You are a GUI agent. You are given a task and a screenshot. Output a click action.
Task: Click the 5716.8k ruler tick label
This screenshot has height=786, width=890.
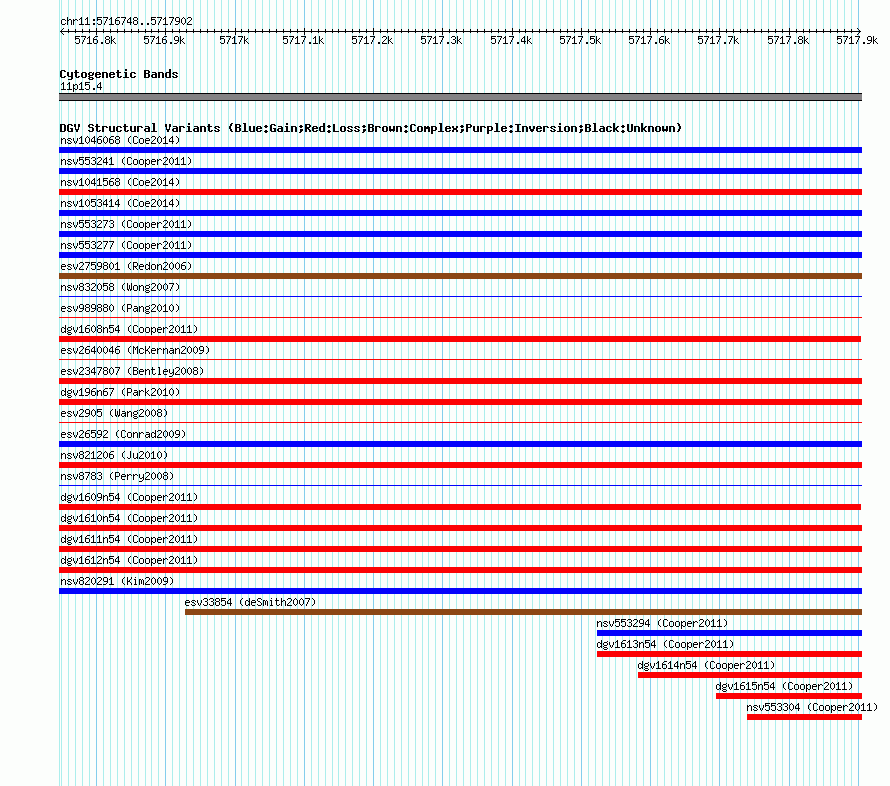click(x=95, y=40)
